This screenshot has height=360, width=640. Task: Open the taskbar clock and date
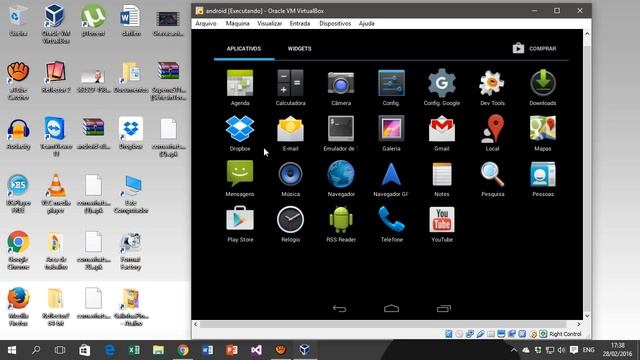(618, 350)
